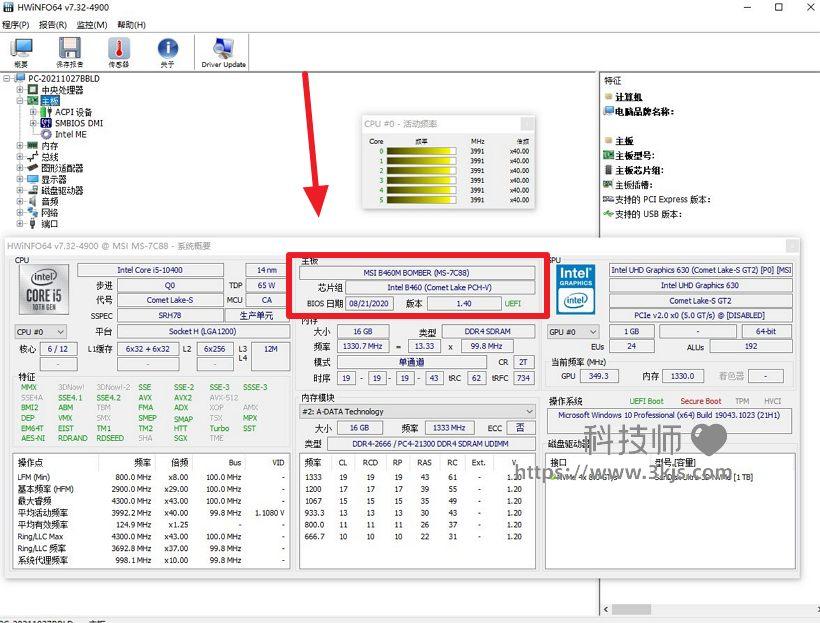Collapse the 主板 tree node
This screenshot has width=820, height=623.
coord(20,100)
